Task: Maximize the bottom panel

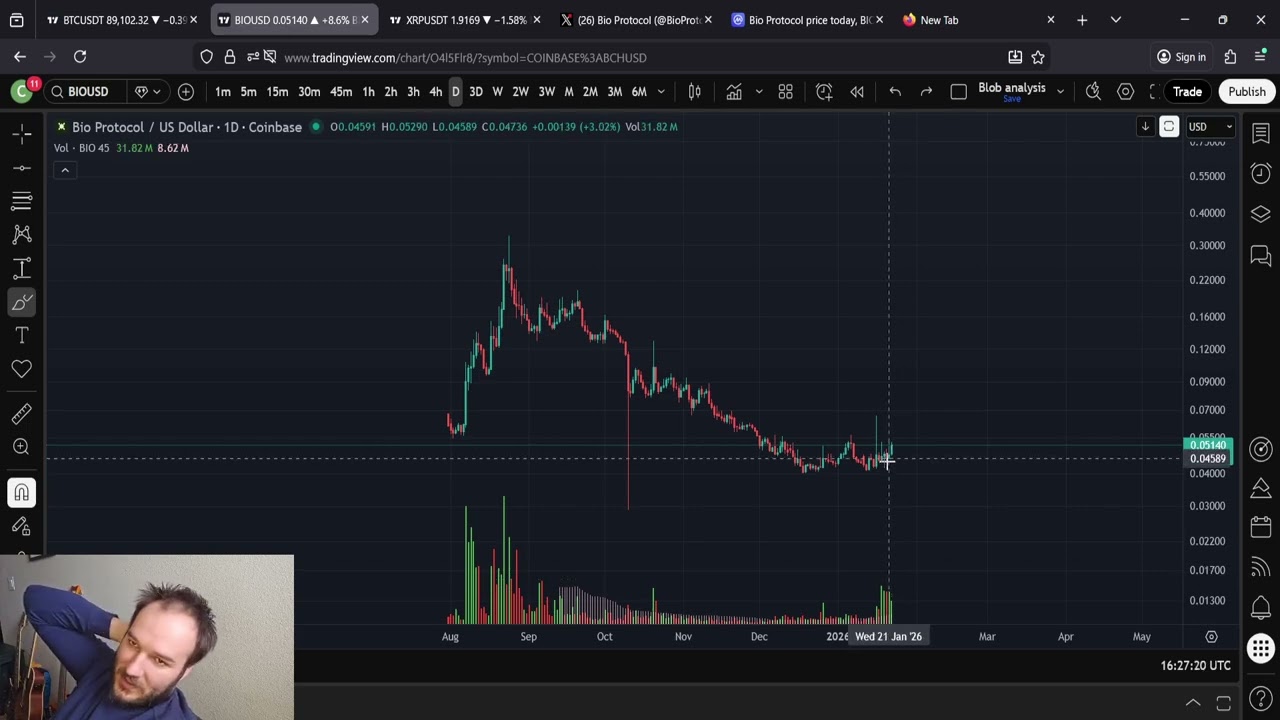Action: point(1223,702)
